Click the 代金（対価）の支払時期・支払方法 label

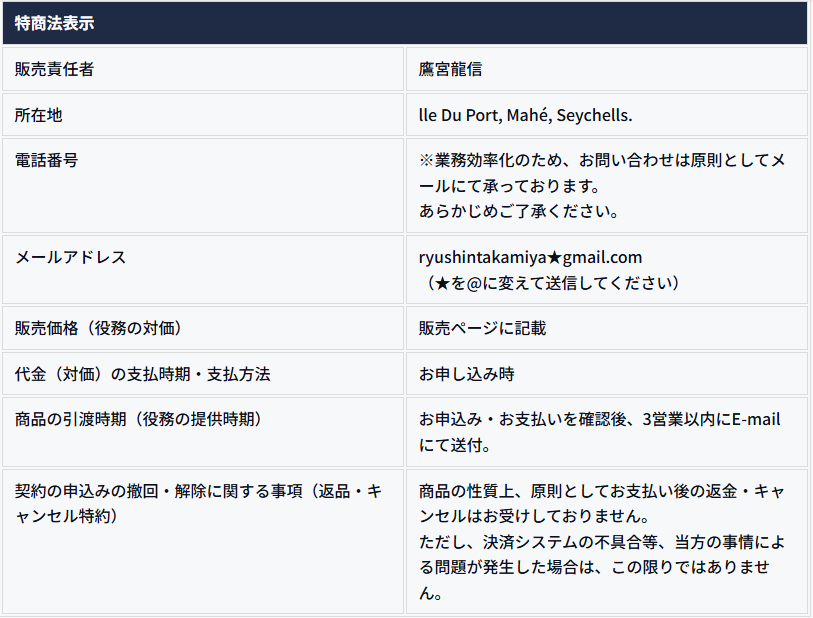point(142,374)
